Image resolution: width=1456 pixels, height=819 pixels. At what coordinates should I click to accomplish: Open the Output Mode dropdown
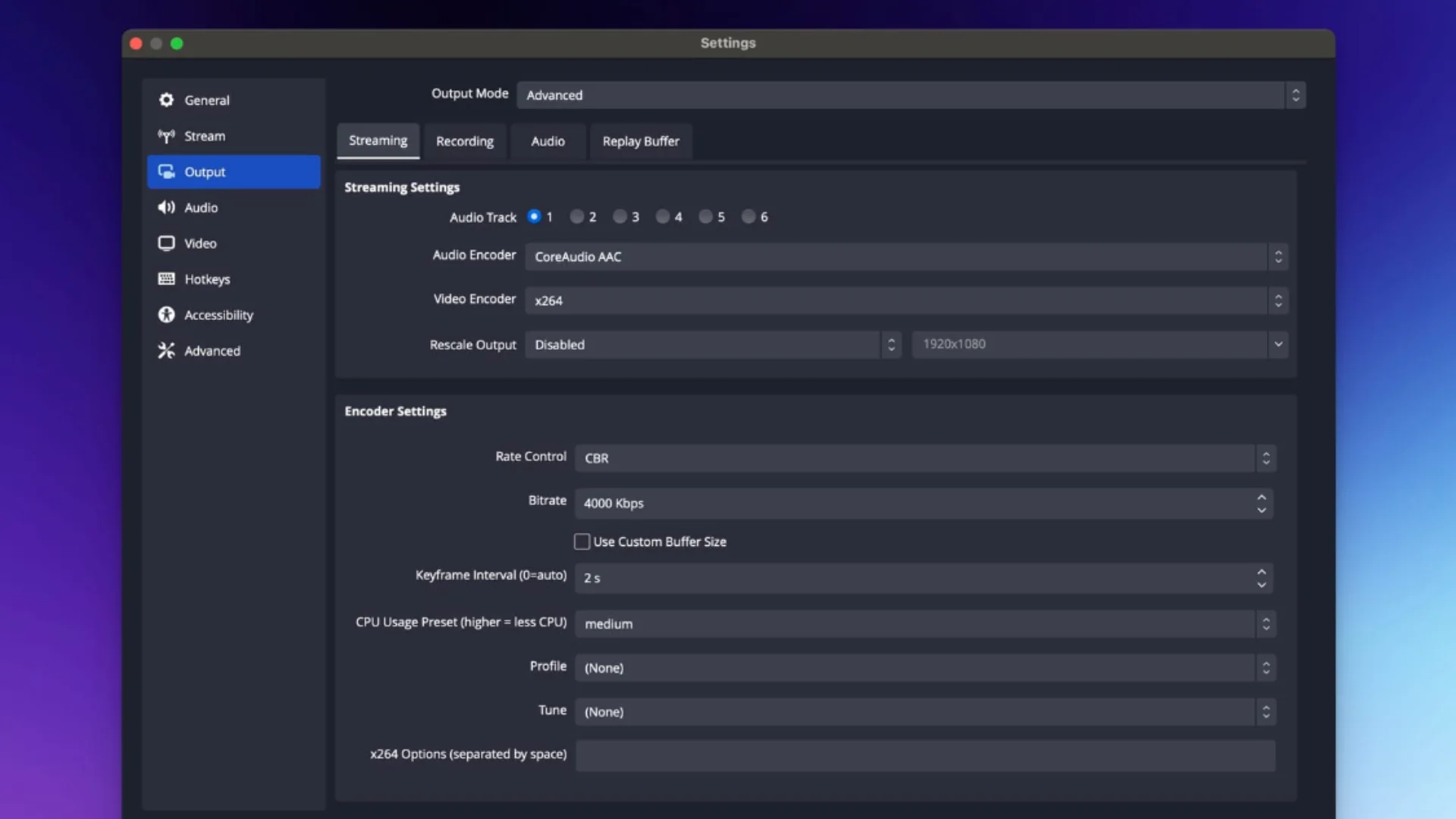pyautogui.click(x=911, y=95)
